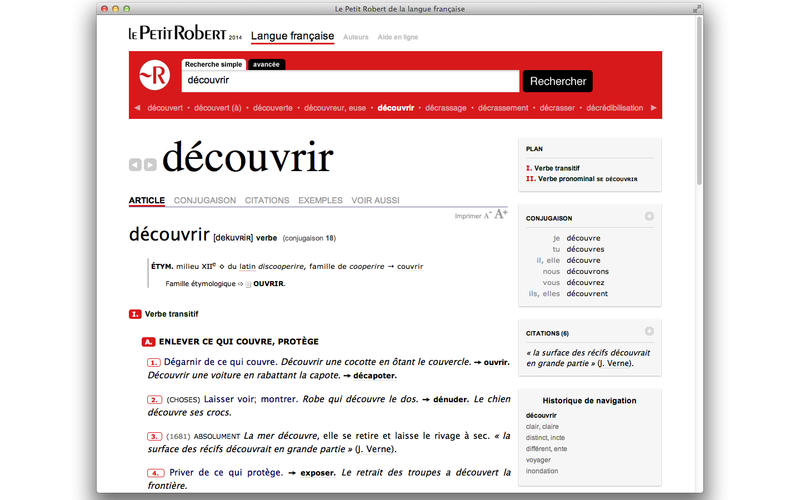
Task: Open highlighted découvrir in word strip
Action: point(395,108)
